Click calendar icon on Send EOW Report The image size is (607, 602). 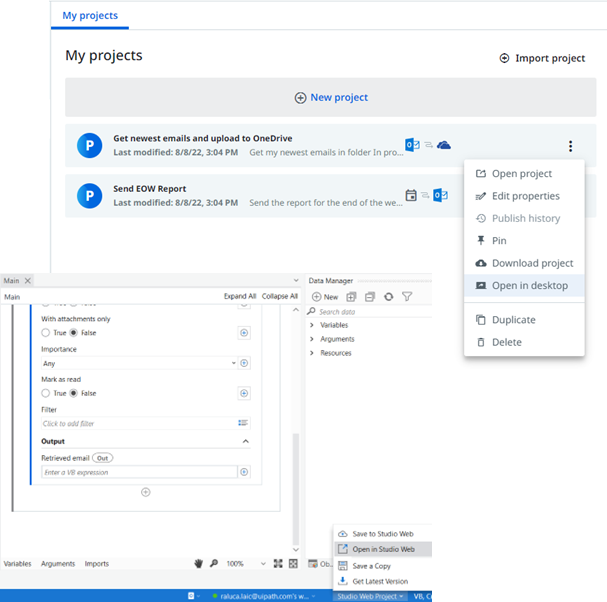click(411, 195)
